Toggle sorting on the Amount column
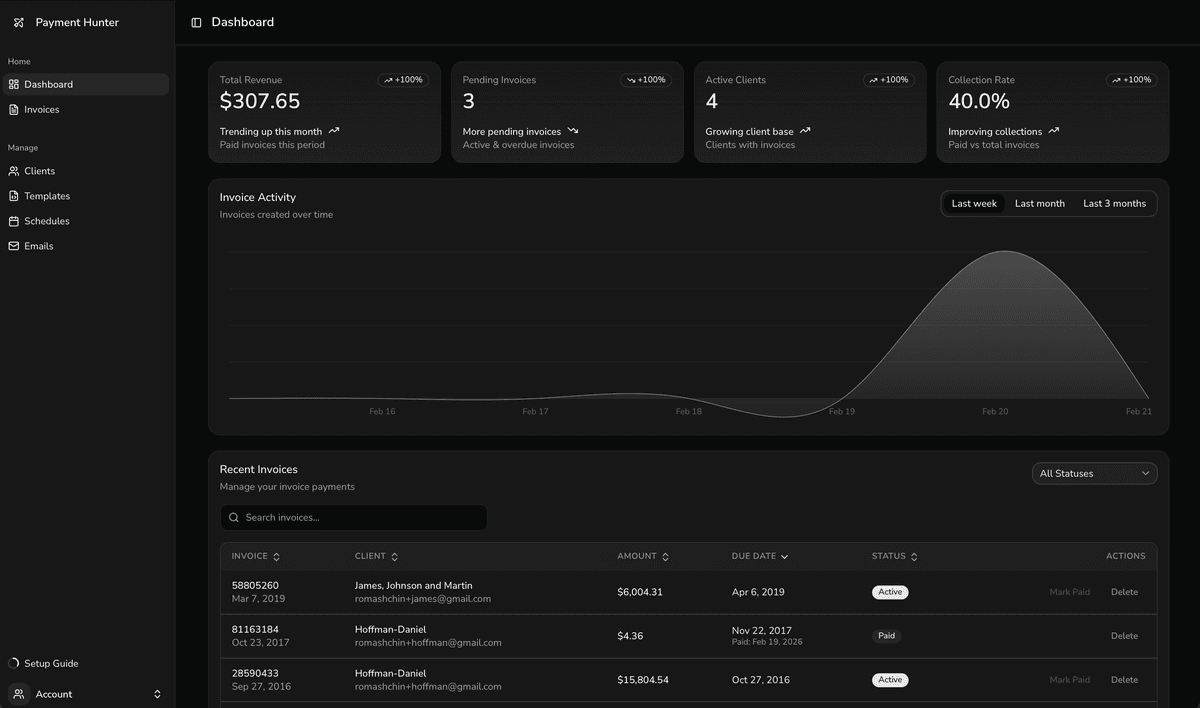1200x708 pixels. [x=665, y=556]
